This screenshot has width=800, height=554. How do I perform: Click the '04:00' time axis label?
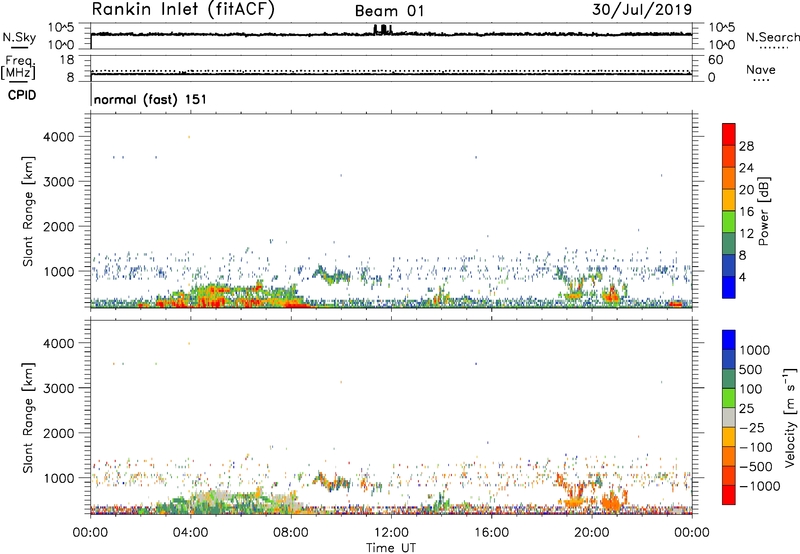(x=191, y=533)
